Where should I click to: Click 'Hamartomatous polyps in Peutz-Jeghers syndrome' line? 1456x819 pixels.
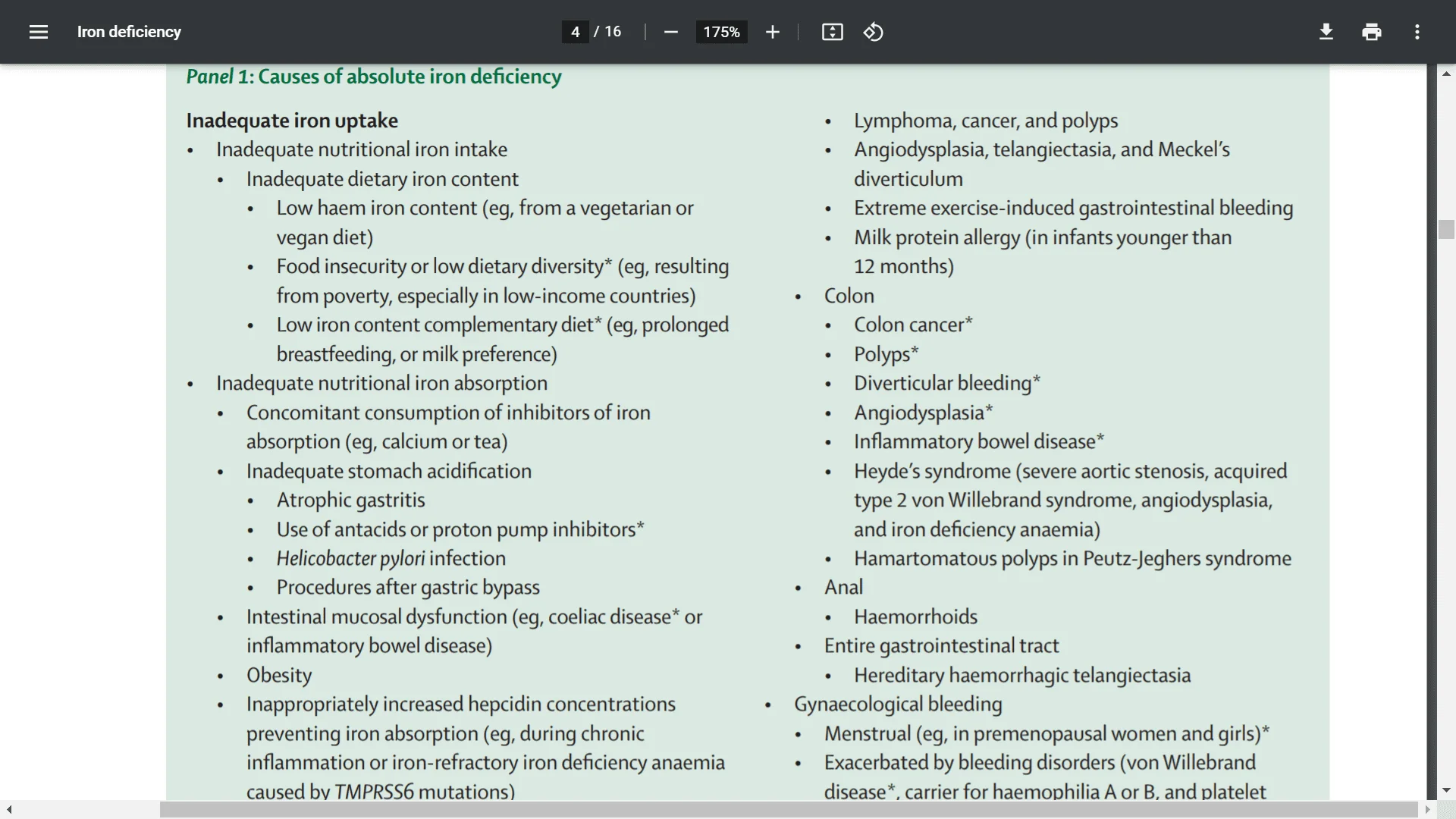(1072, 558)
